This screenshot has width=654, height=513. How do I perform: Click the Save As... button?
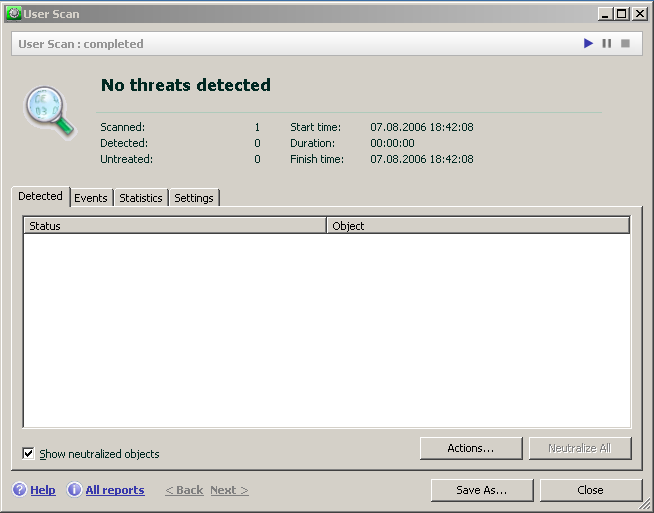click(x=482, y=490)
